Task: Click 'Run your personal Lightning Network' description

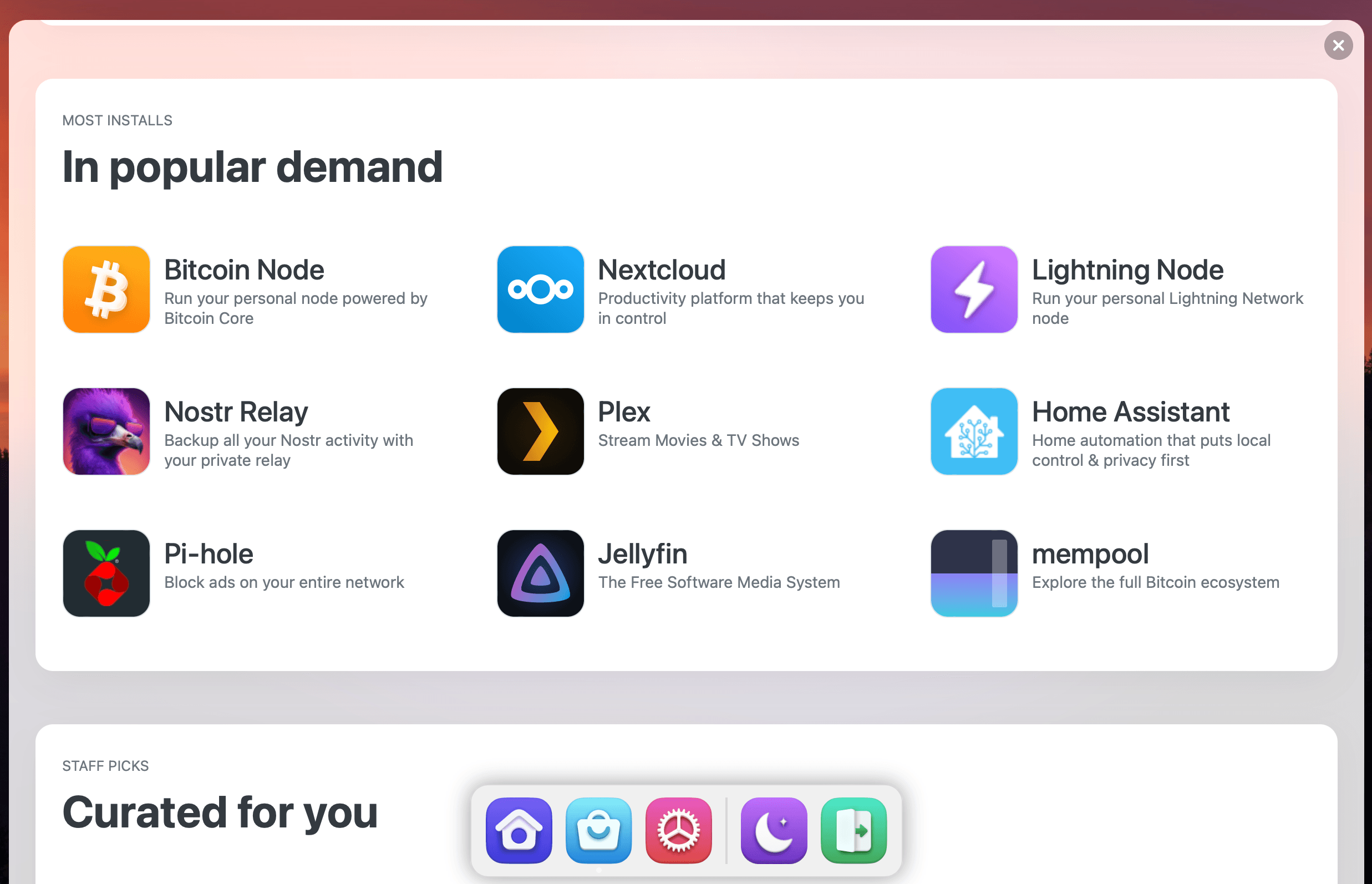Action: [x=1167, y=298]
